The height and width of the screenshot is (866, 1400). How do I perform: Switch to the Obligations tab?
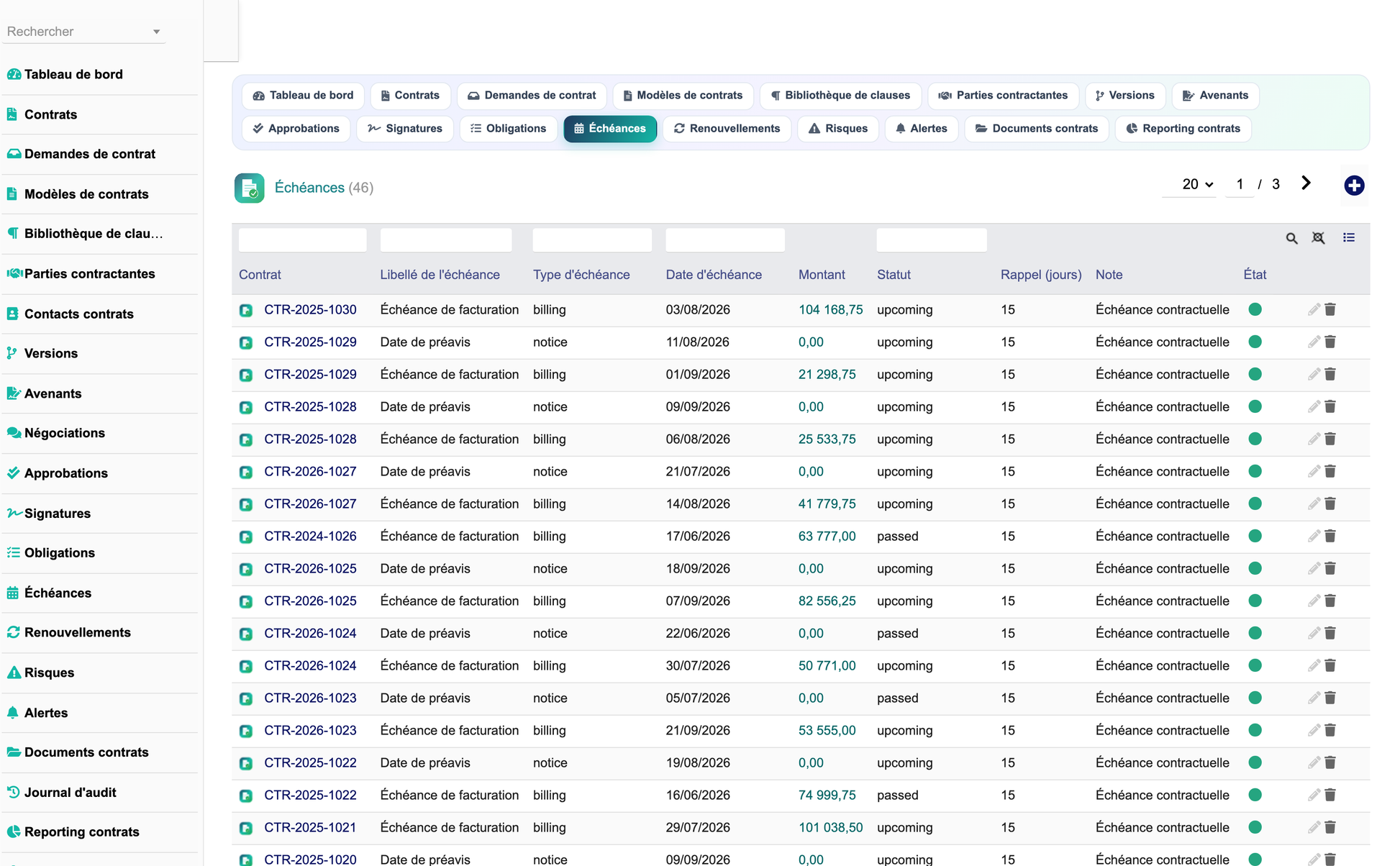(508, 129)
